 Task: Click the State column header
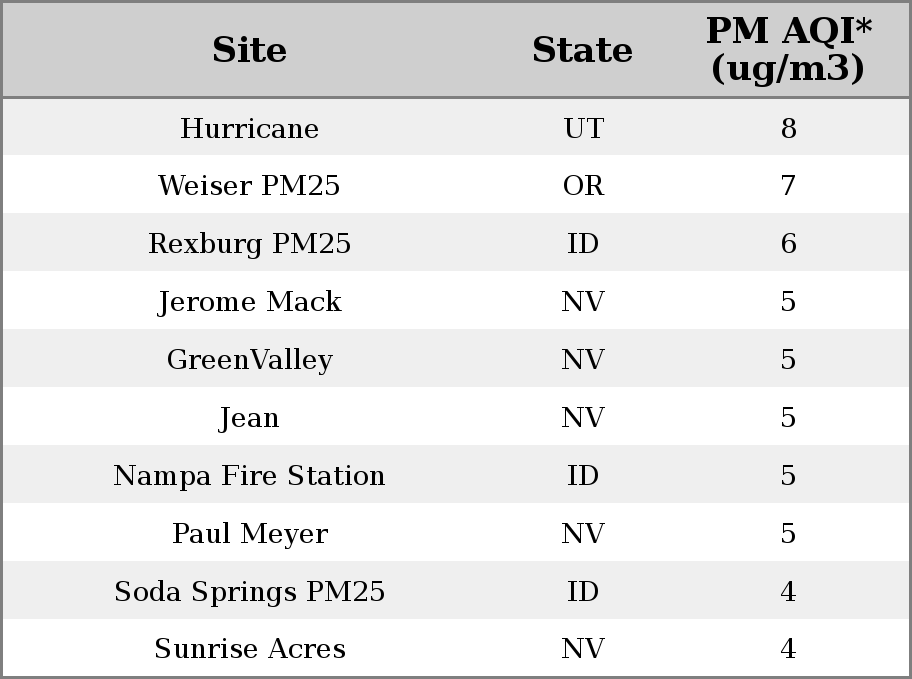[x=582, y=50]
